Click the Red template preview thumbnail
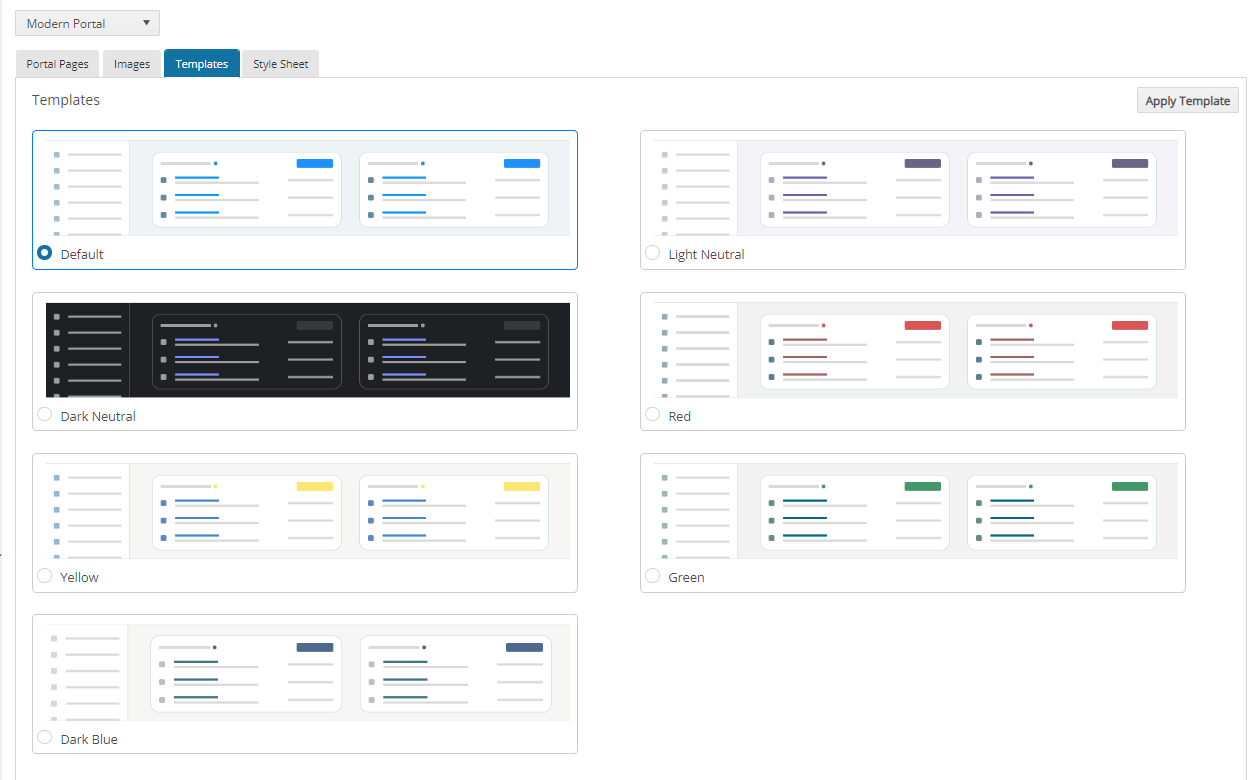 coord(916,350)
